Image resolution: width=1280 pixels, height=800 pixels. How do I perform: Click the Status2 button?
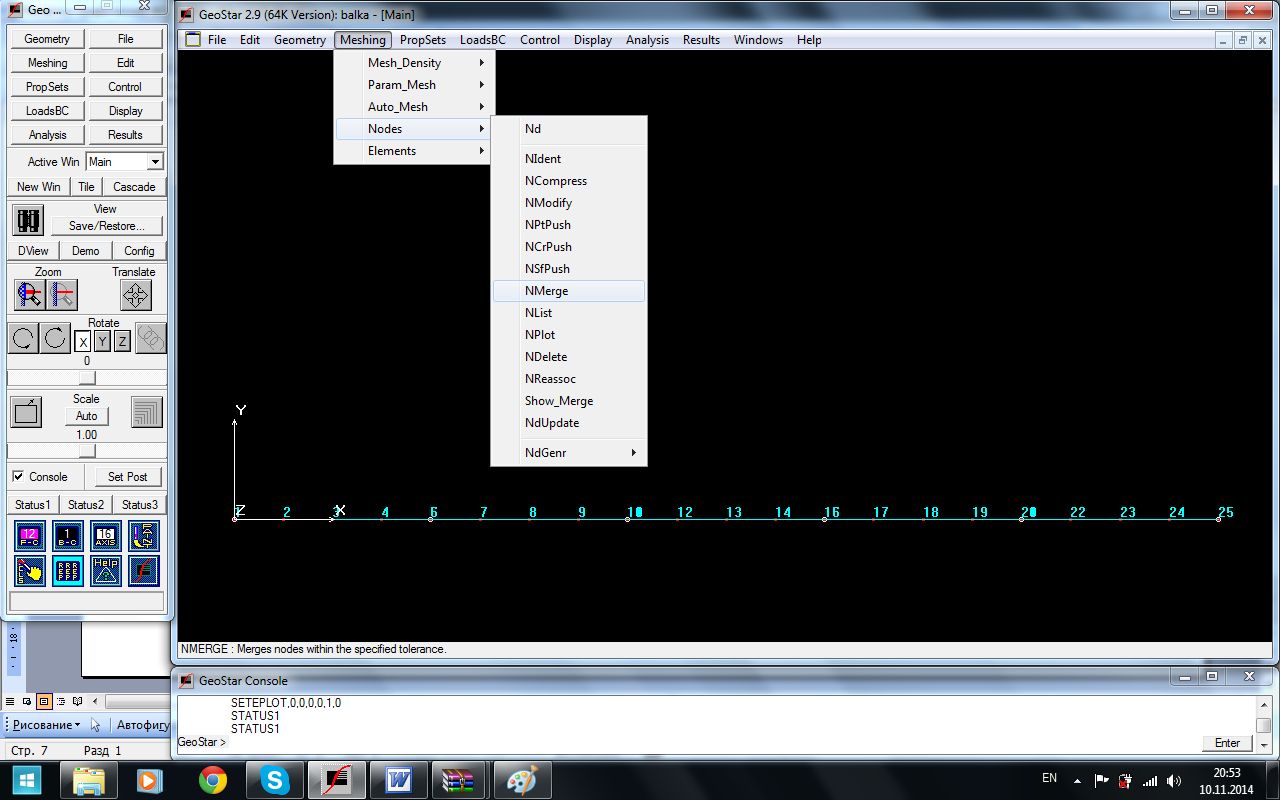(86, 505)
